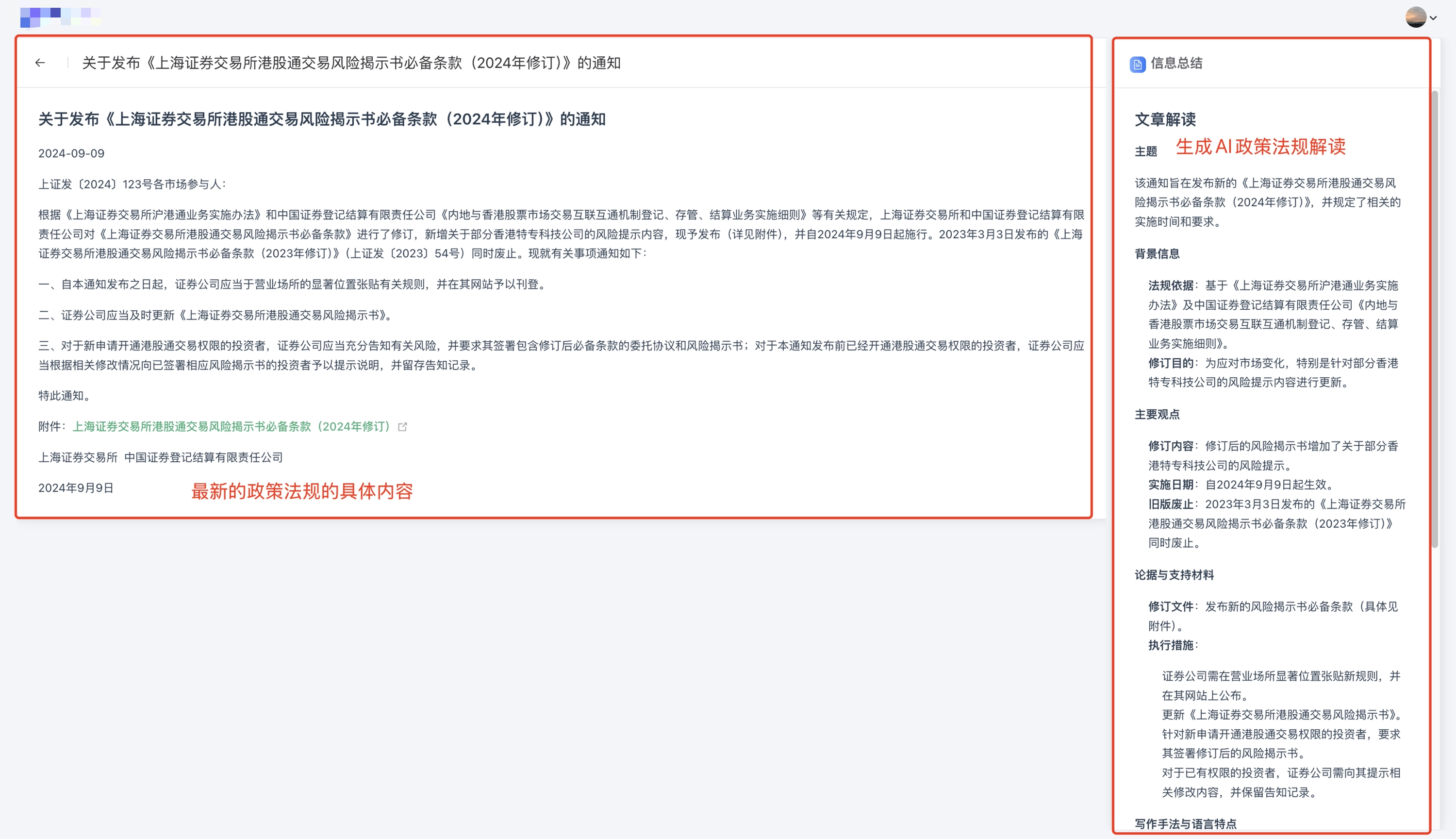Screen dimensions: 1456x839
Task: Expand the chevron beside the avatar
Action: pos(1434,18)
